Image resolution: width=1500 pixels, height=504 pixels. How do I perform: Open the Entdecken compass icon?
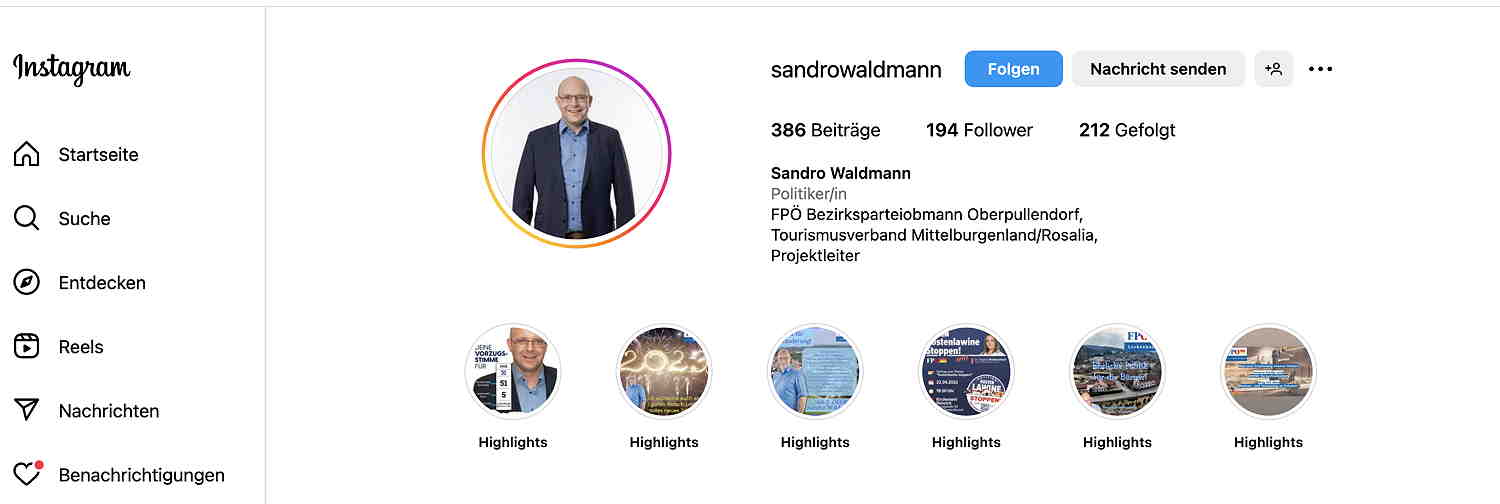pyautogui.click(x=27, y=282)
